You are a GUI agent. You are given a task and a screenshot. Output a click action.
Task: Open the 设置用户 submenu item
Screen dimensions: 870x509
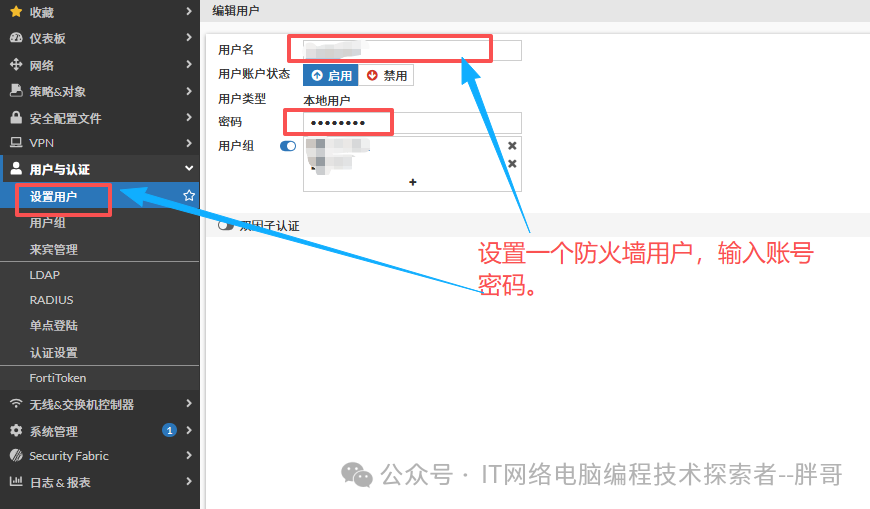coord(53,196)
